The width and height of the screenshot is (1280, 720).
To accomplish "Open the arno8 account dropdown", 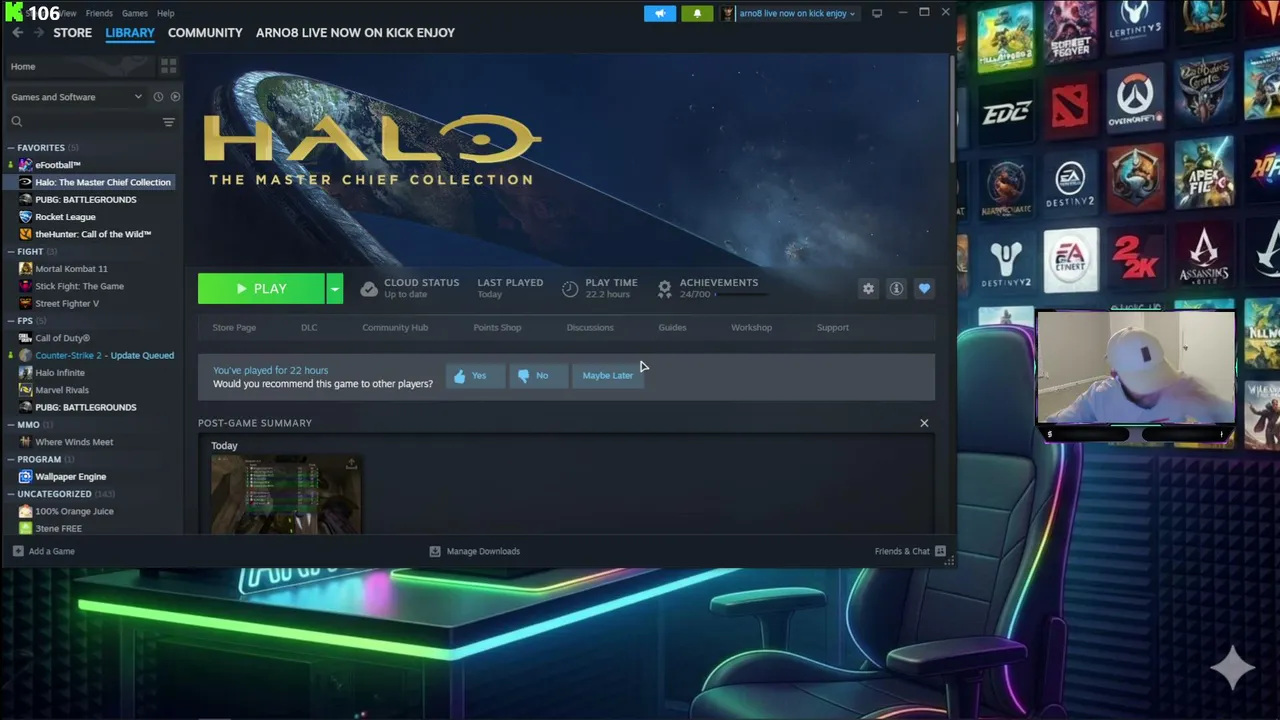I will pyautogui.click(x=797, y=13).
